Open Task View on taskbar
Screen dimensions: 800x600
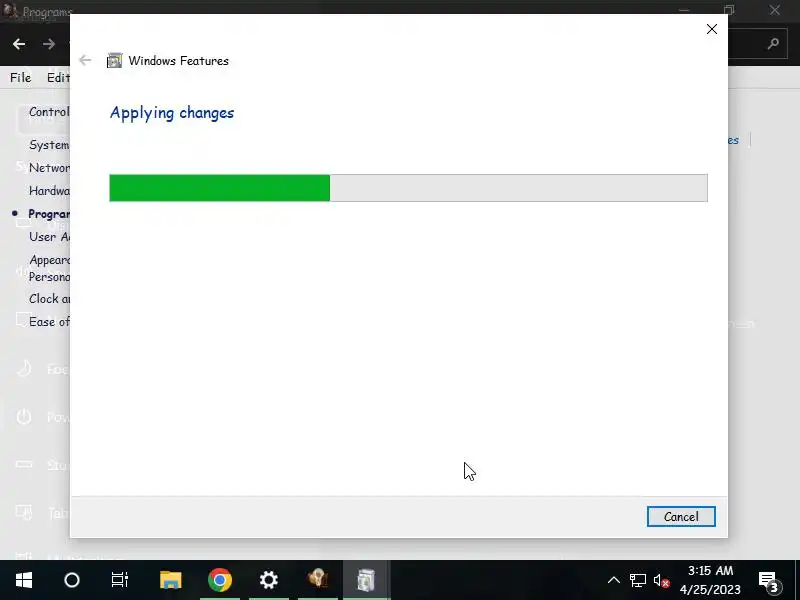[120, 580]
